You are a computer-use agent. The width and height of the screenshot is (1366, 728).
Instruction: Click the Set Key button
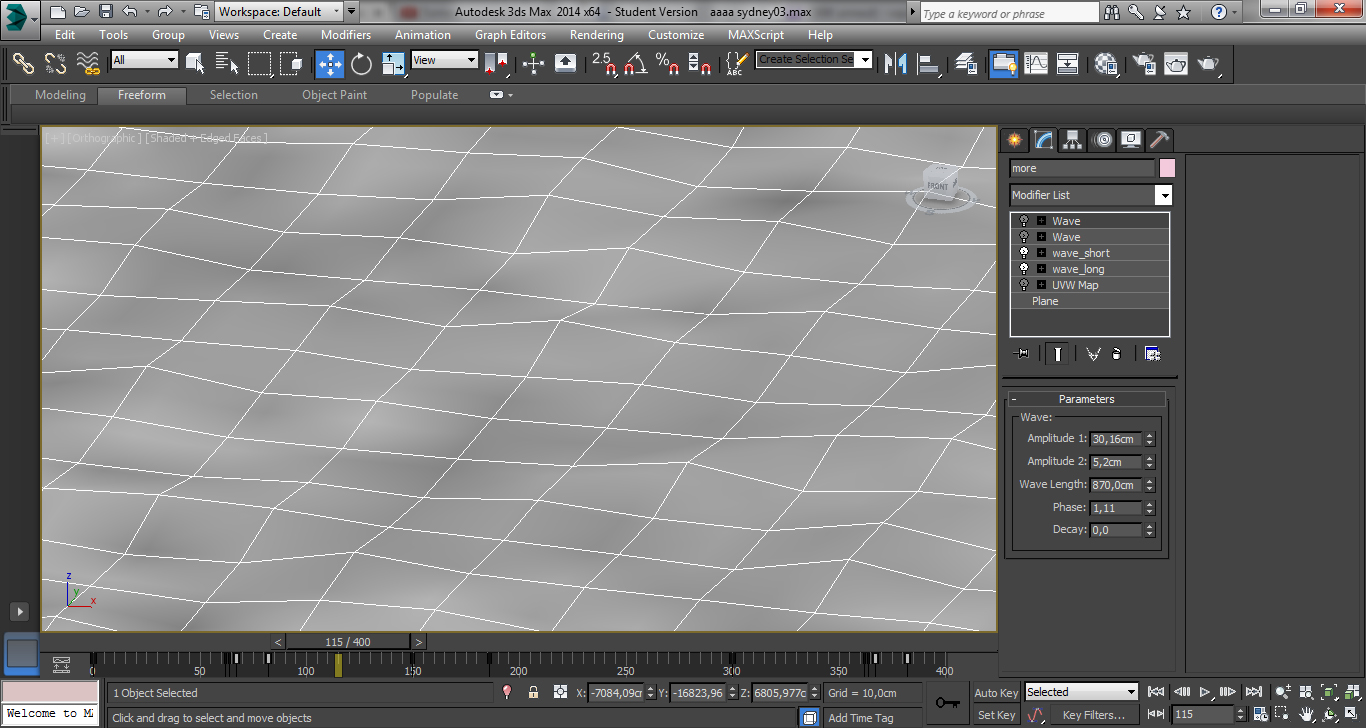(x=996, y=715)
